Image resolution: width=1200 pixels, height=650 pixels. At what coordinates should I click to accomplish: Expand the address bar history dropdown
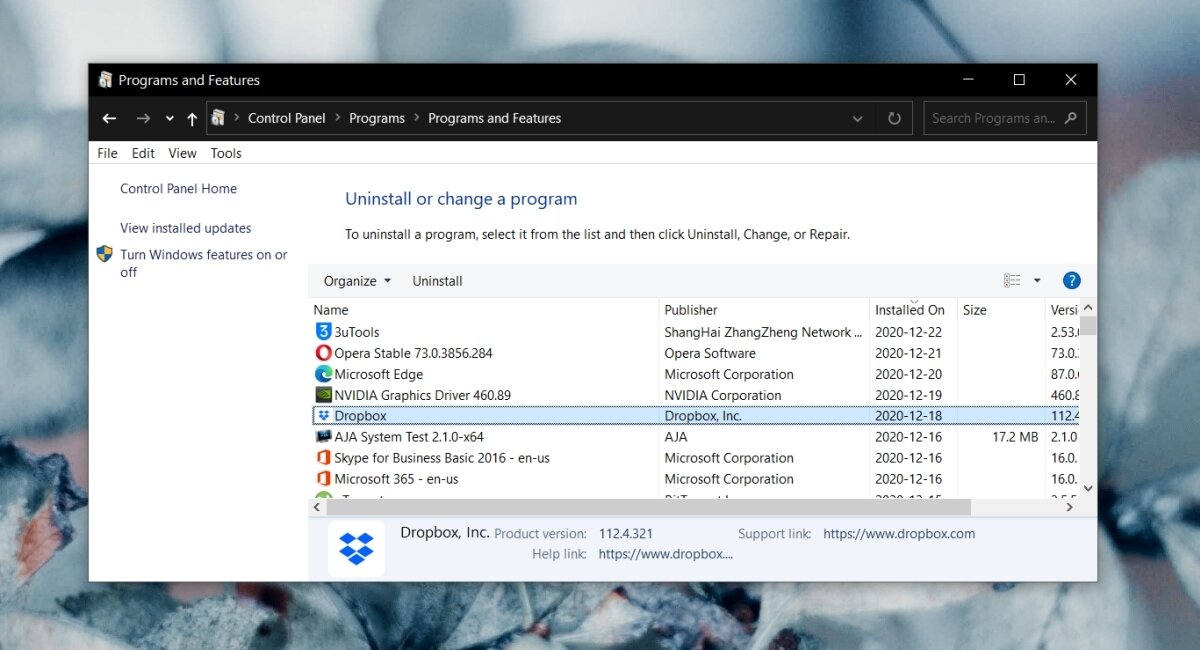tap(857, 118)
